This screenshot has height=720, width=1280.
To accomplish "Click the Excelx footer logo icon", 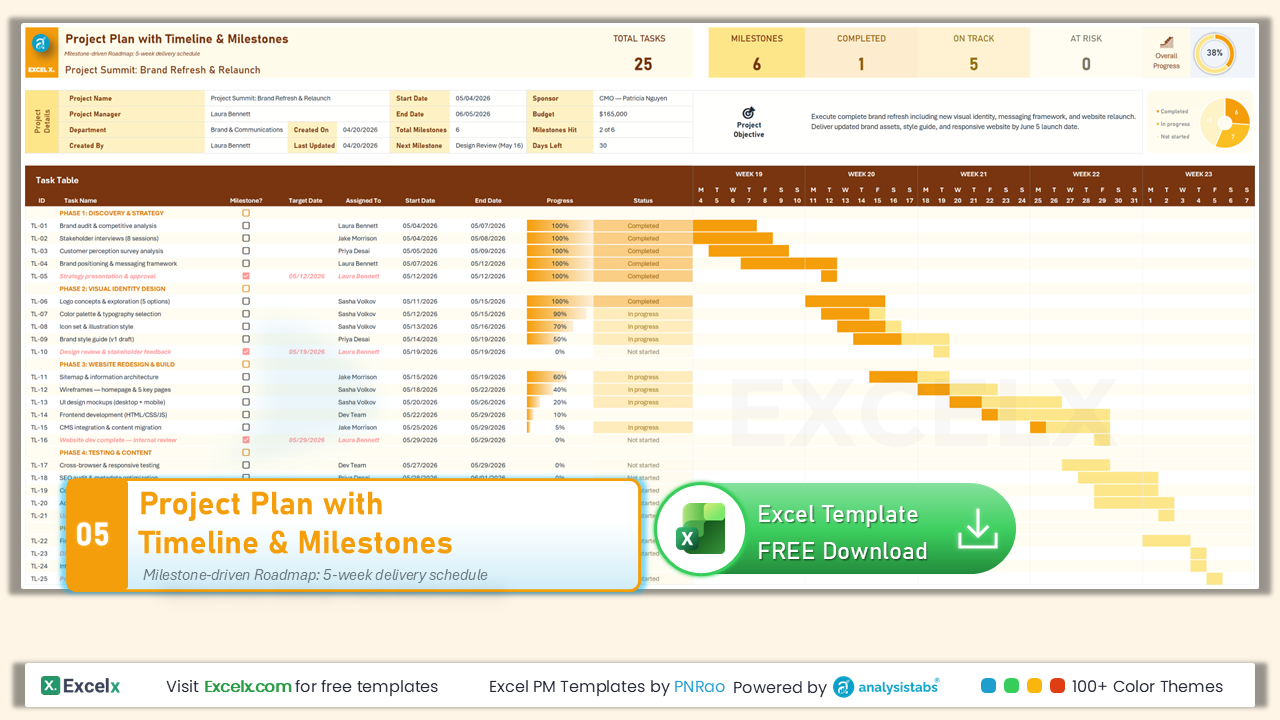I will tap(50, 686).
